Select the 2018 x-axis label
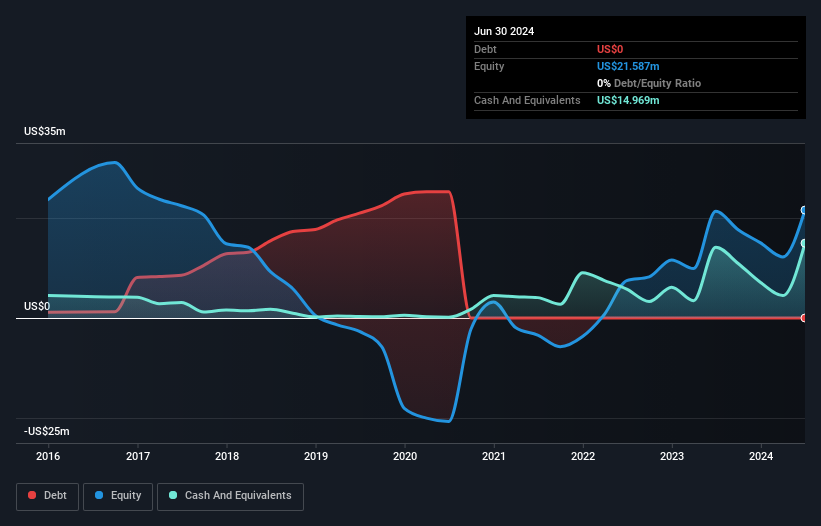Image resolution: width=821 pixels, height=526 pixels. pos(227,456)
